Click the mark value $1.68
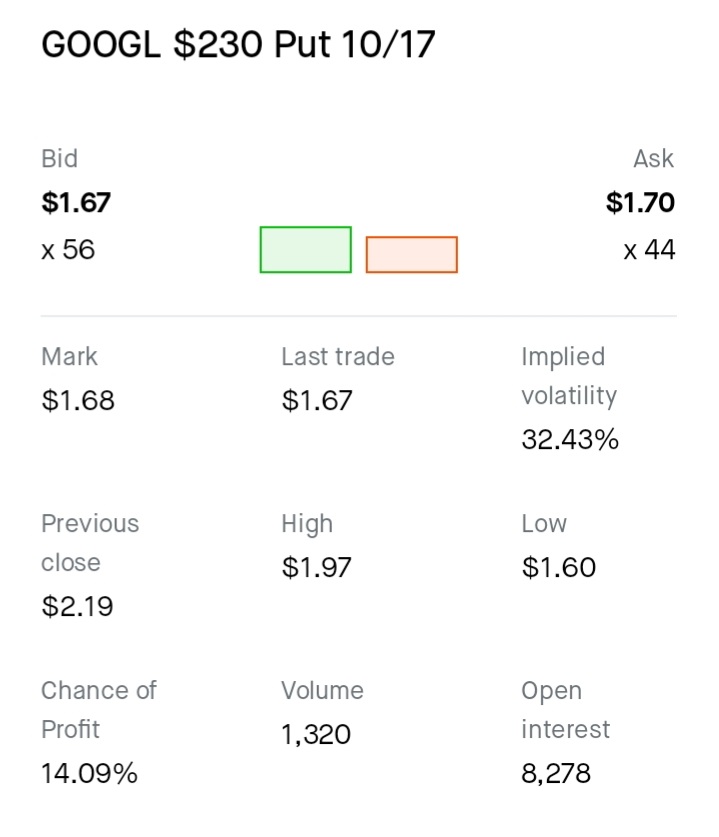719x837 pixels. [78, 401]
